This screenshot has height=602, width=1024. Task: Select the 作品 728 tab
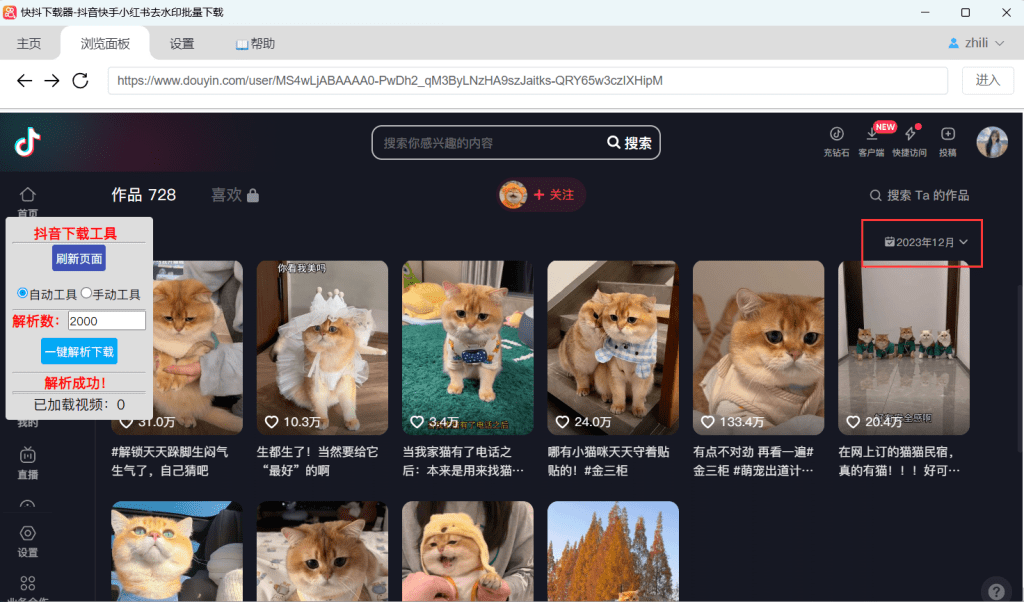click(144, 195)
